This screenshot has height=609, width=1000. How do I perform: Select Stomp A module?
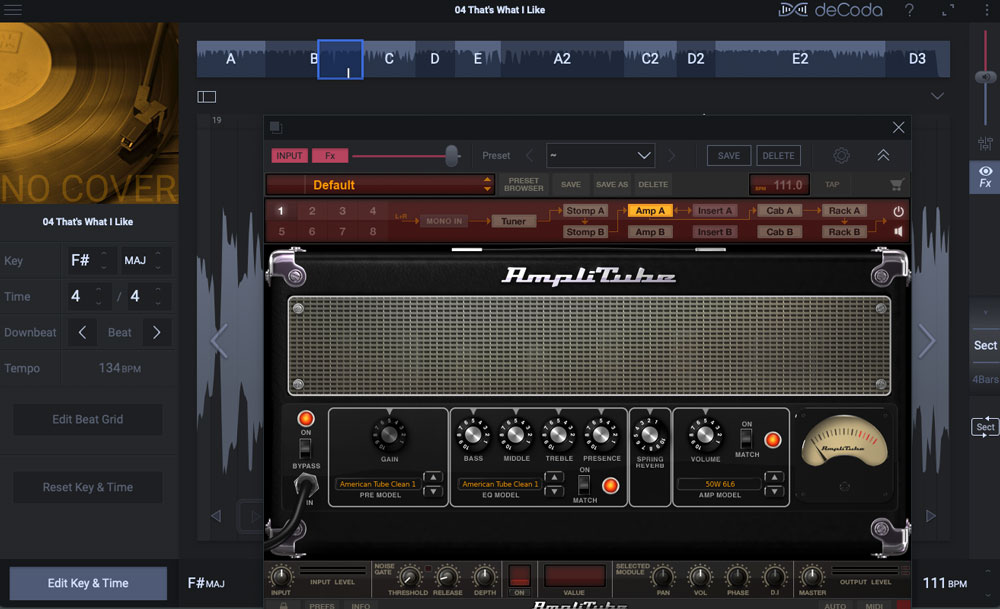[x=585, y=210]
